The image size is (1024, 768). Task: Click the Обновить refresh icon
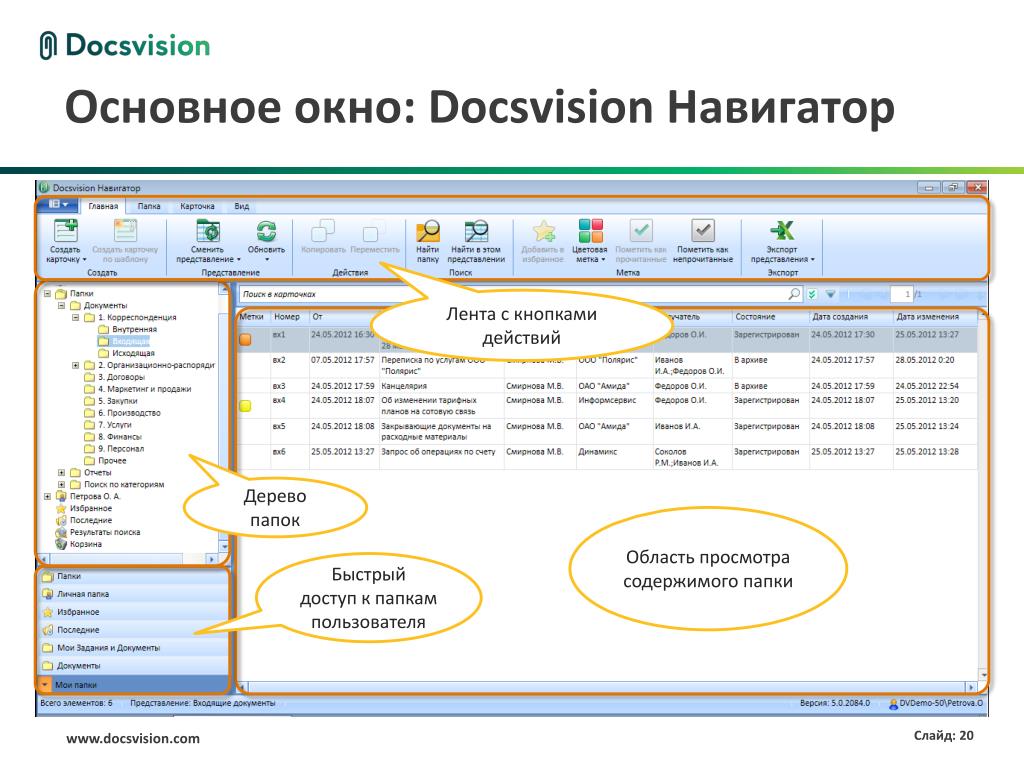coord(266,231)
